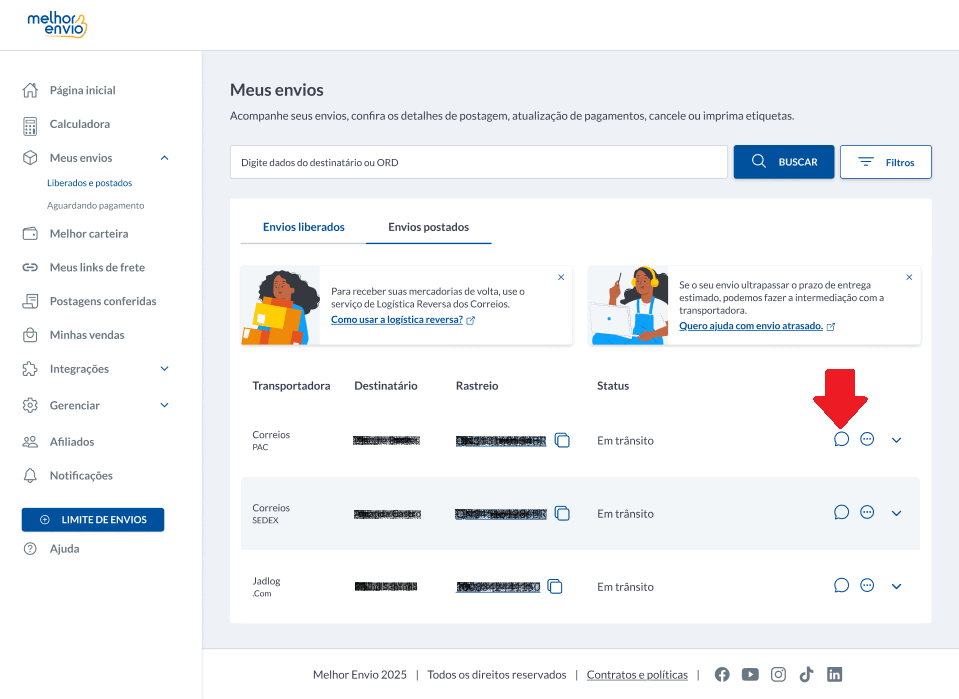
Task: Collapse the Meus envios sidebar section
Action: tap(164, 158)
